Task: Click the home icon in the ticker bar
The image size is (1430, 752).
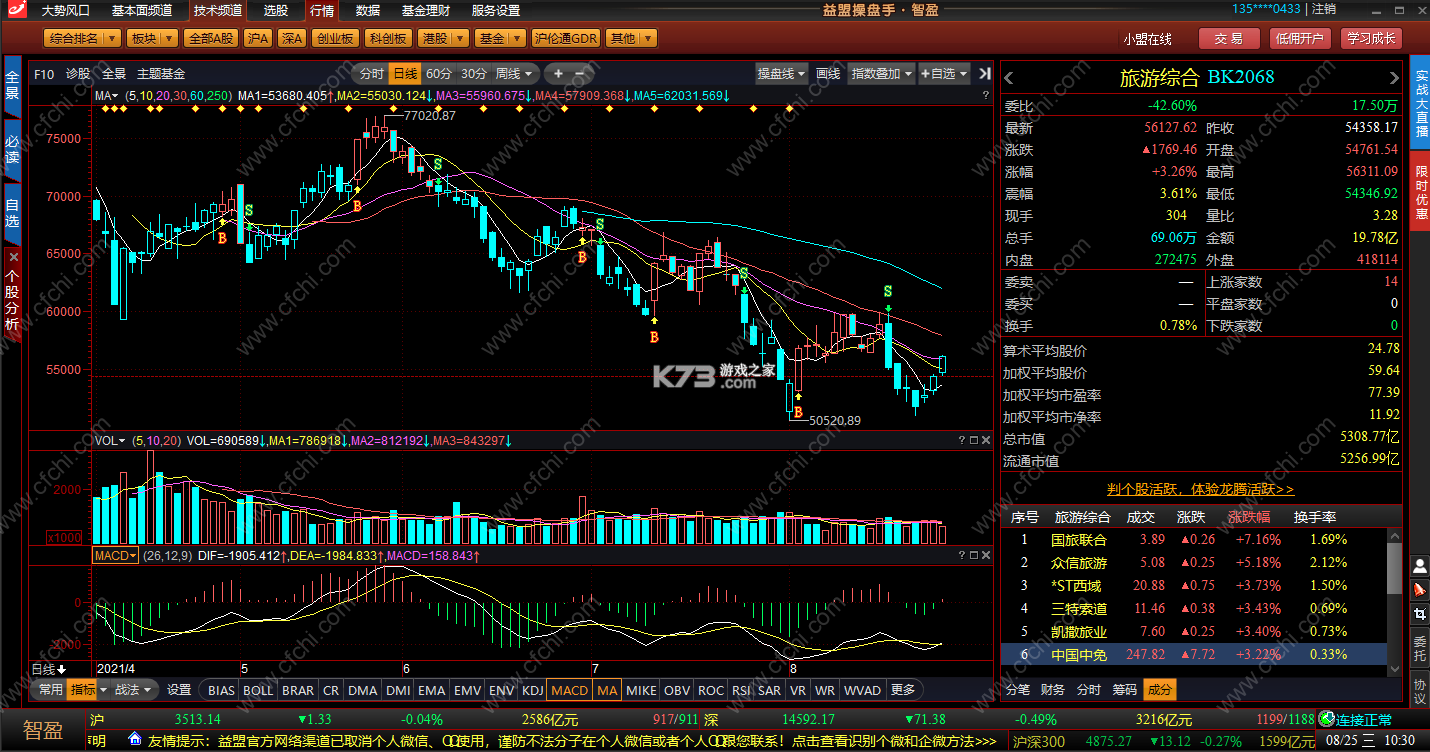Action: [134, 740]
